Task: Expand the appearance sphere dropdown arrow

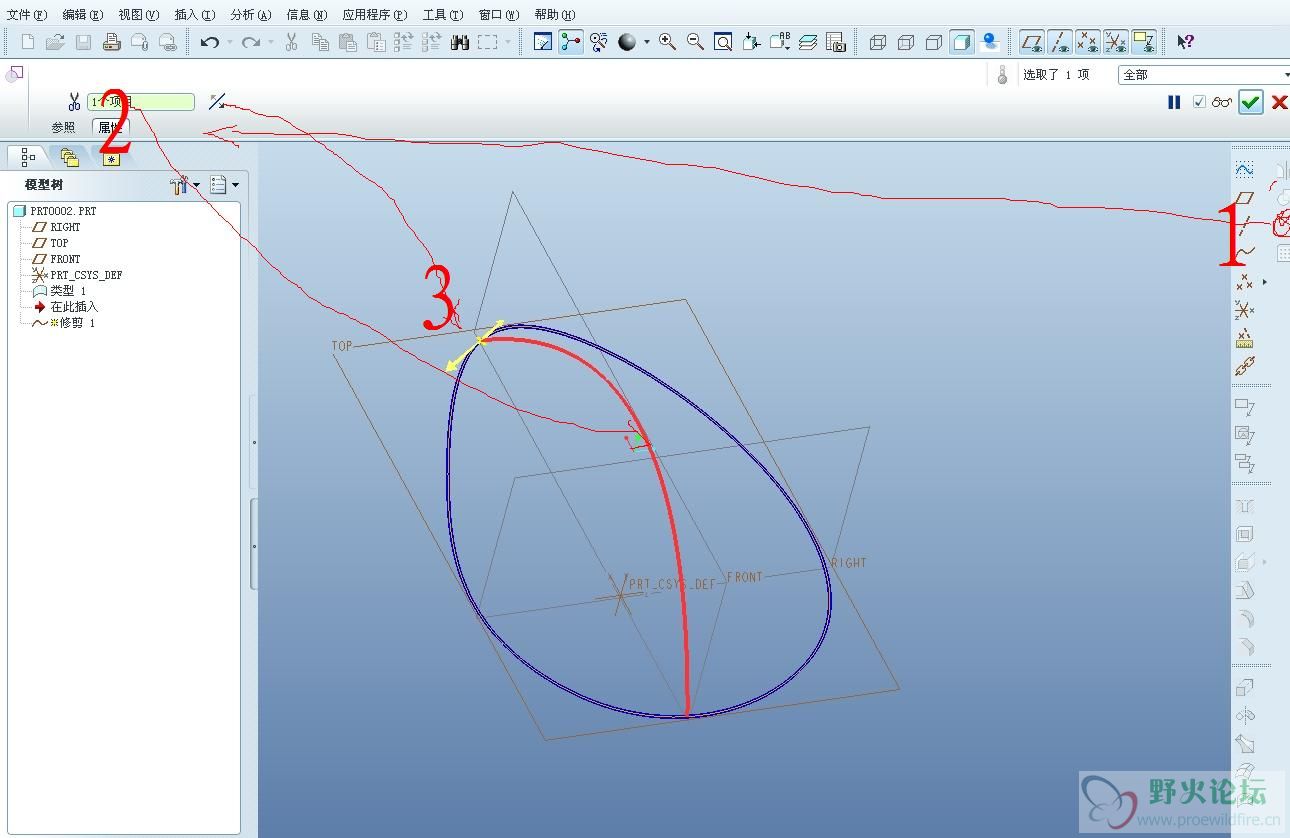Action: pyautogui.click(x=647, y=42)
